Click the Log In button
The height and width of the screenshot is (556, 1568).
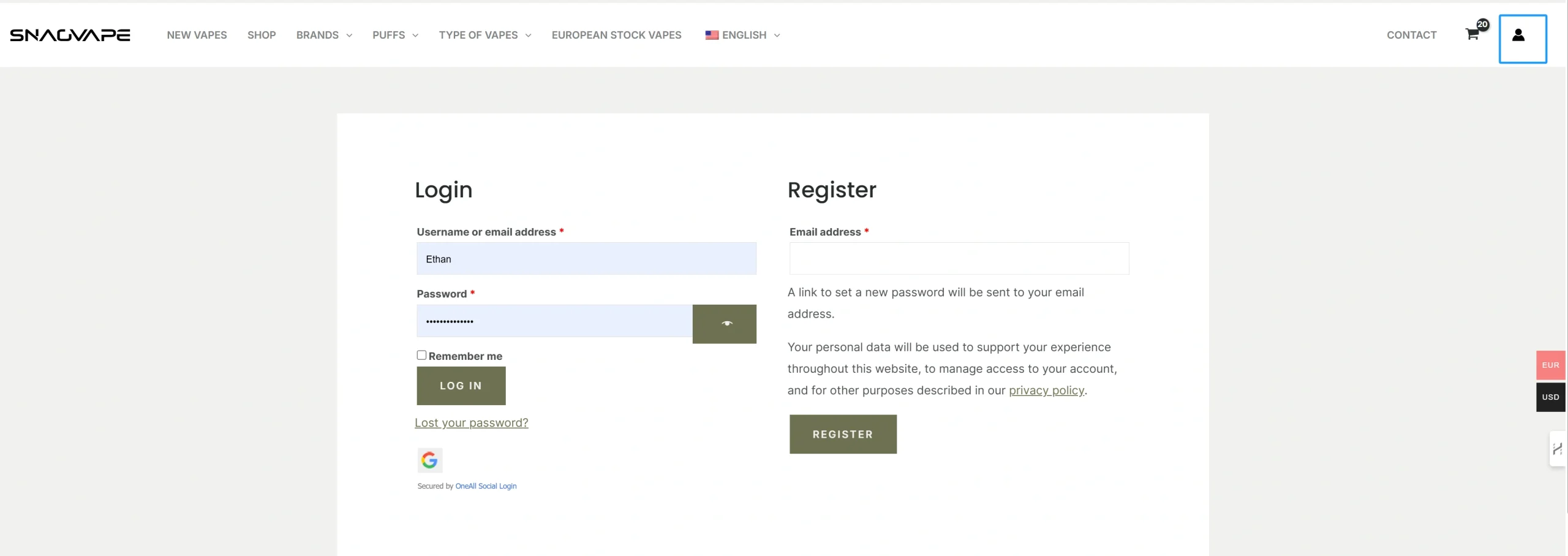461,386
